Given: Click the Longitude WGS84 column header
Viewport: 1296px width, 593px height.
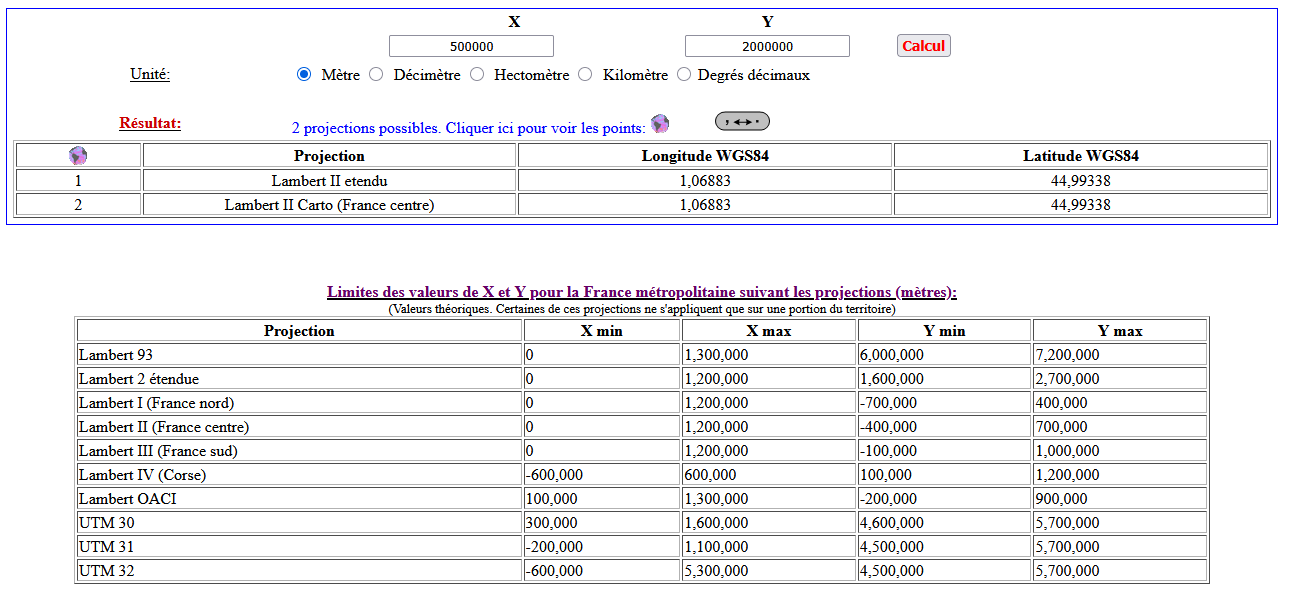Looking at the screenshot, I should (x=705, y=156).
